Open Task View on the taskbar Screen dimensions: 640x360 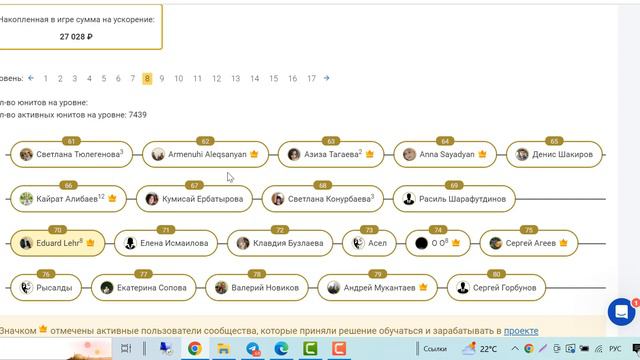click(126, 349)
